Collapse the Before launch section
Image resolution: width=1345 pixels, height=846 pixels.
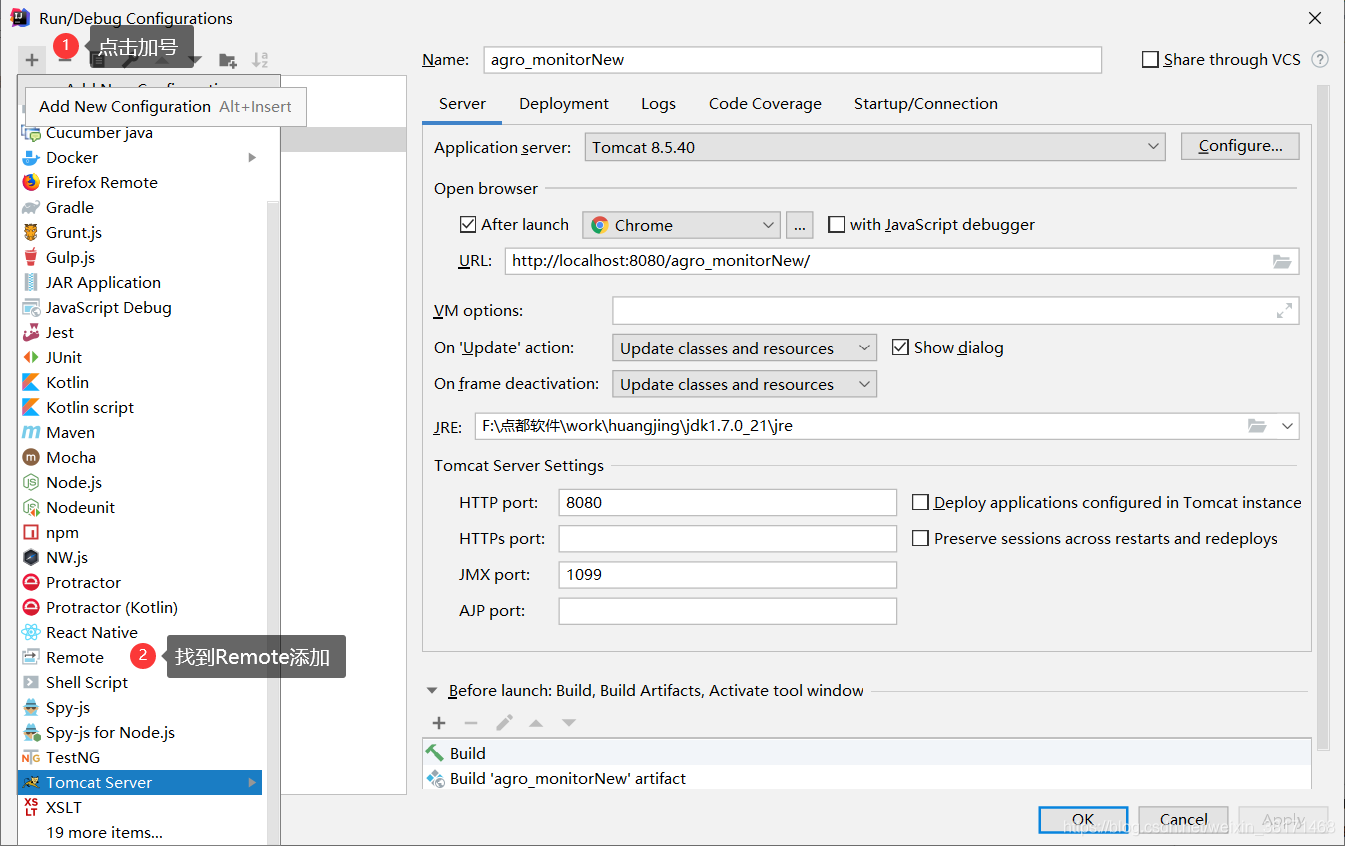tap(432, 691)
